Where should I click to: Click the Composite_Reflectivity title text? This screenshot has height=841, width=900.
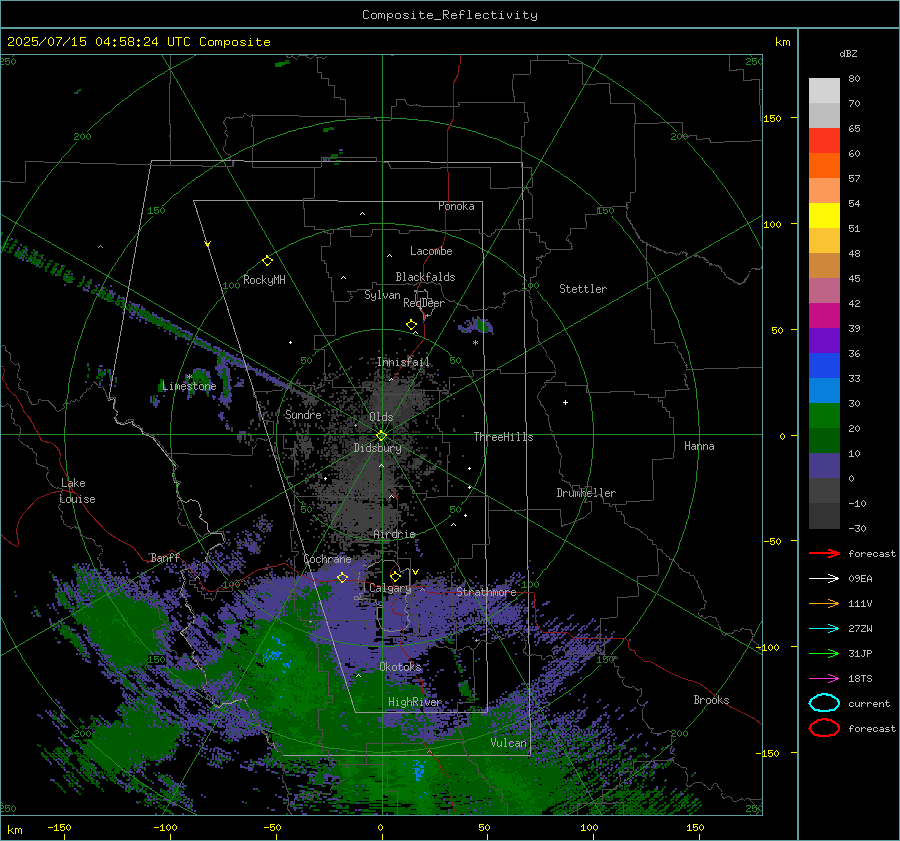pyautogui.click(x=450, y=15)
